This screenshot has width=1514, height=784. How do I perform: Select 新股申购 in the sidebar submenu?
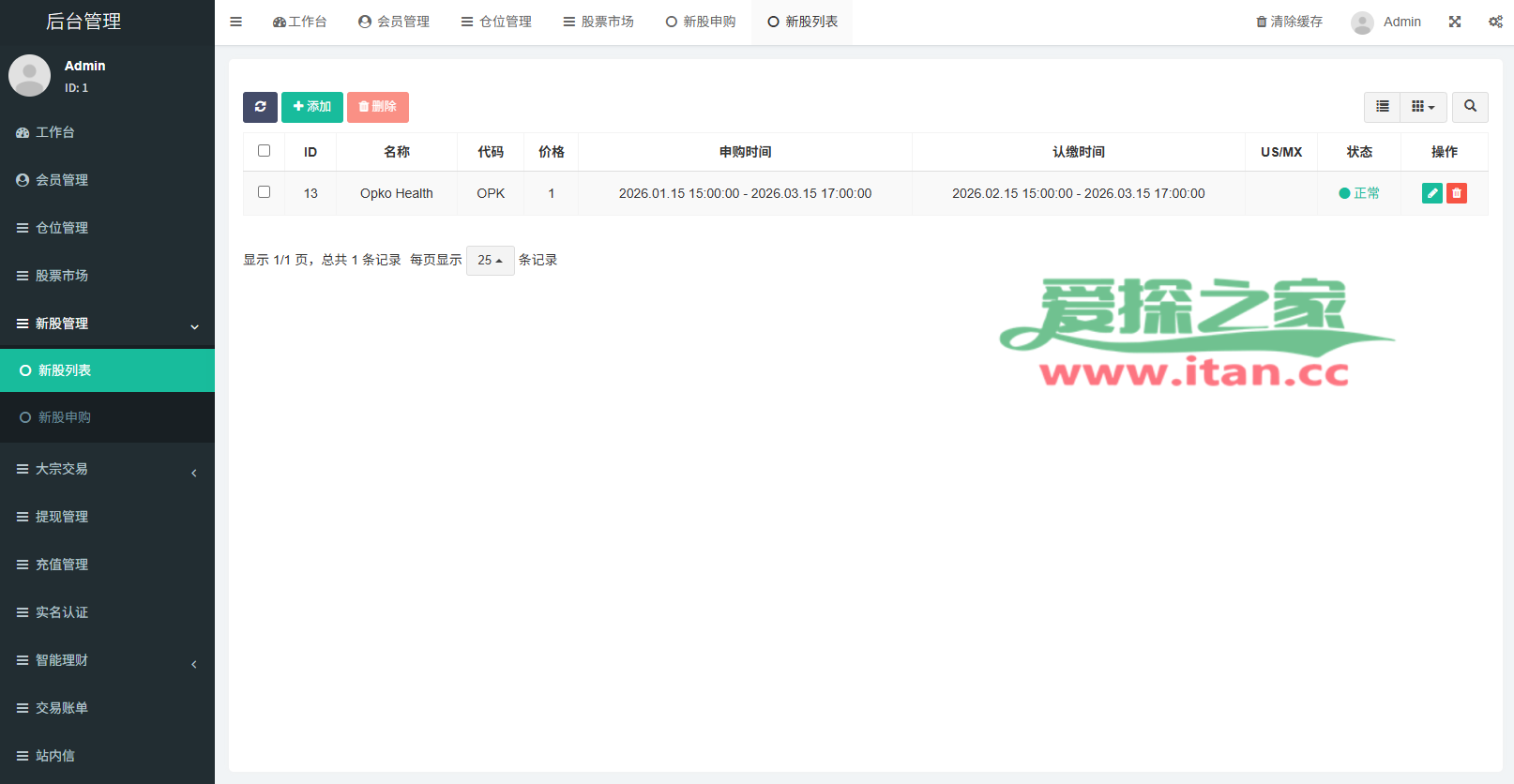coord(65,417)
